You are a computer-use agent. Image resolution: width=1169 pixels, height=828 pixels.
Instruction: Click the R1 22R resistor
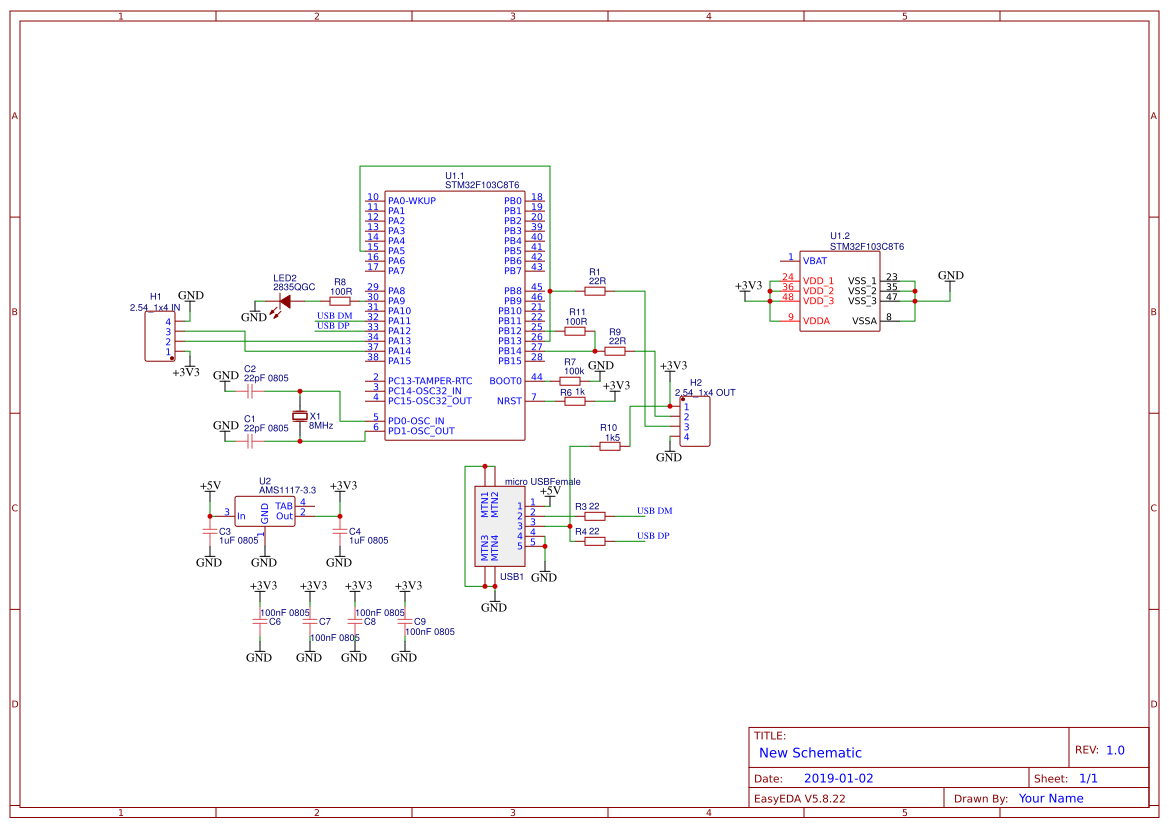click(x=595, y=291)
